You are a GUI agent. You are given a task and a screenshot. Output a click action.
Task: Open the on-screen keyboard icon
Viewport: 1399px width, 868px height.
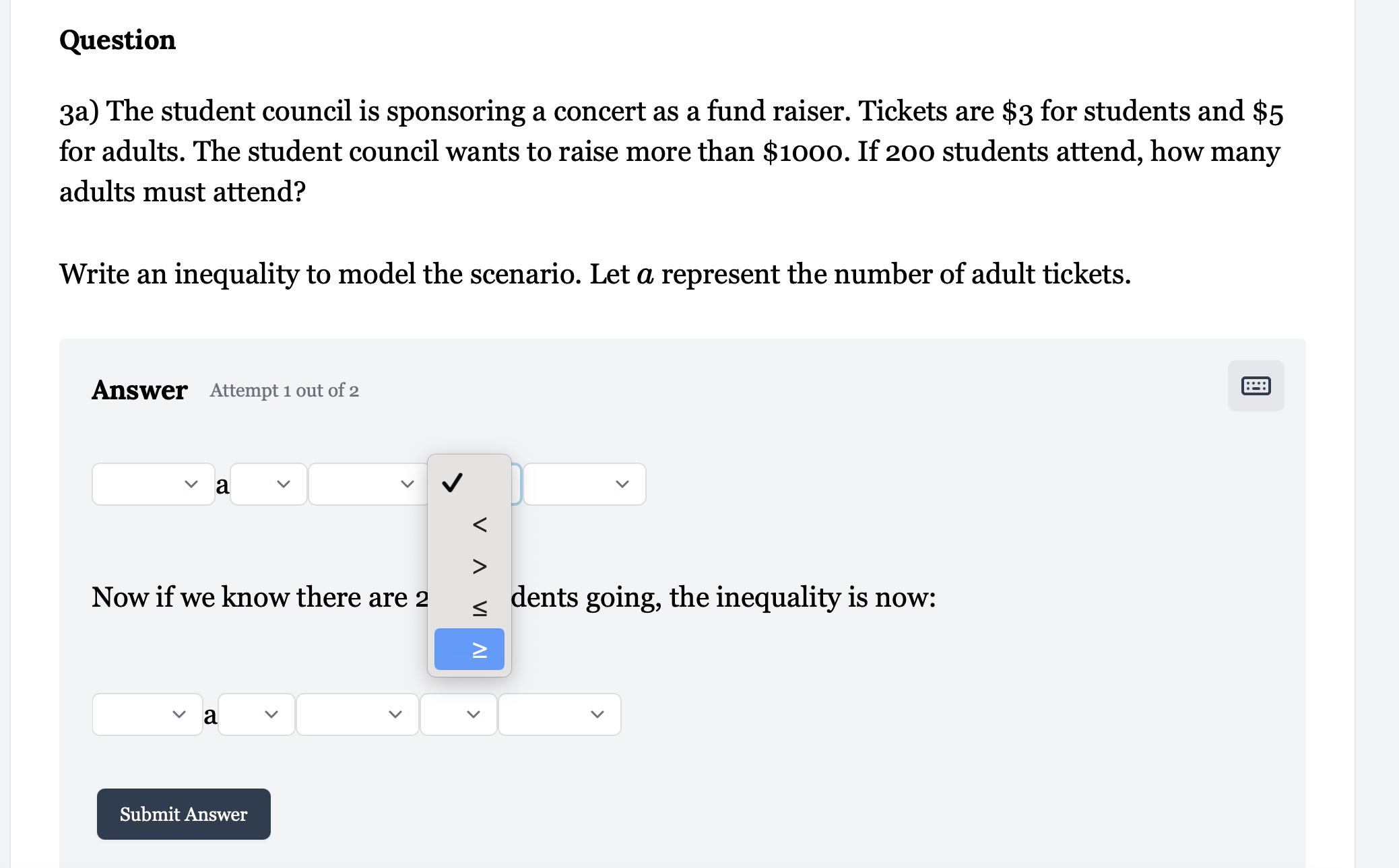(1256, 385)
